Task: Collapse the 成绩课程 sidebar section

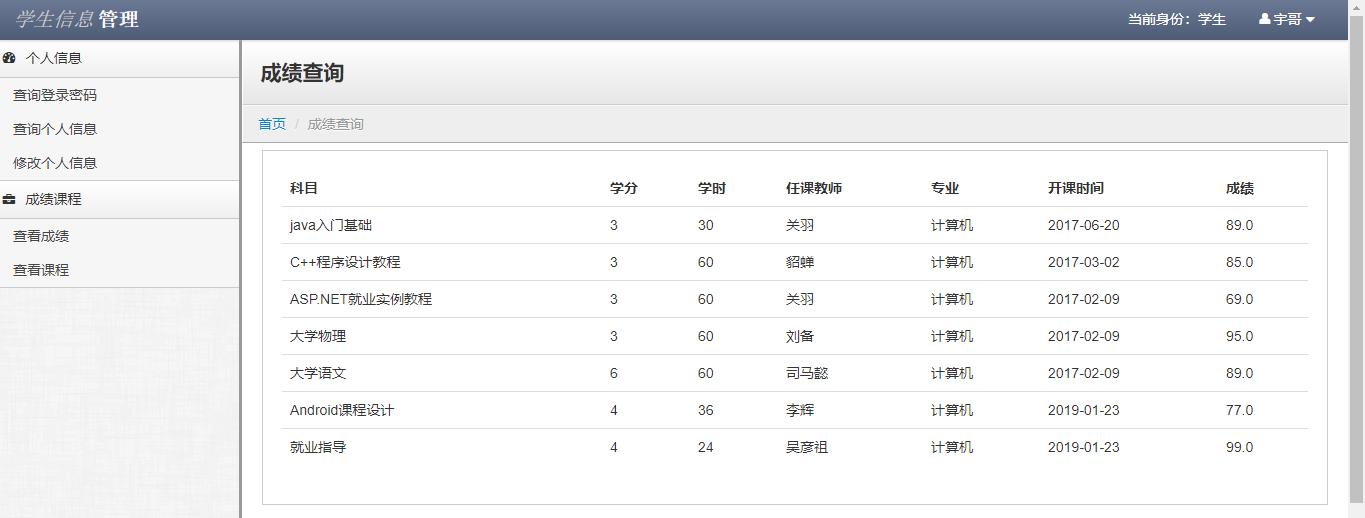Action: (x=120, y=199)
